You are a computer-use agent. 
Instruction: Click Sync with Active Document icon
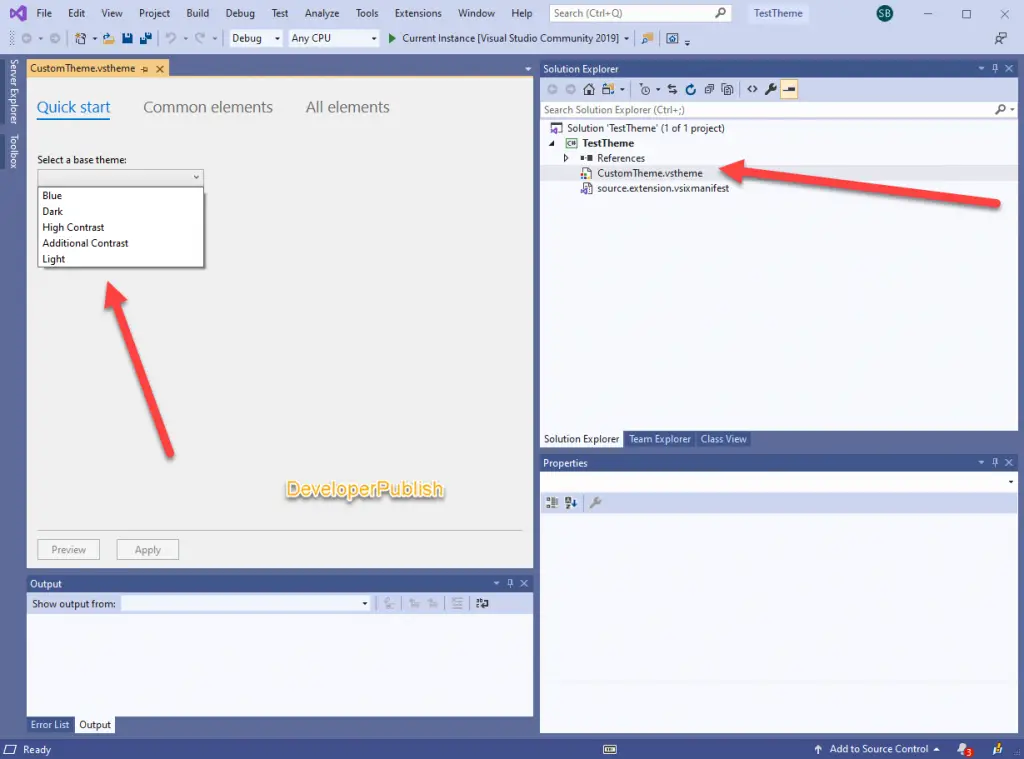pos(672,89)
